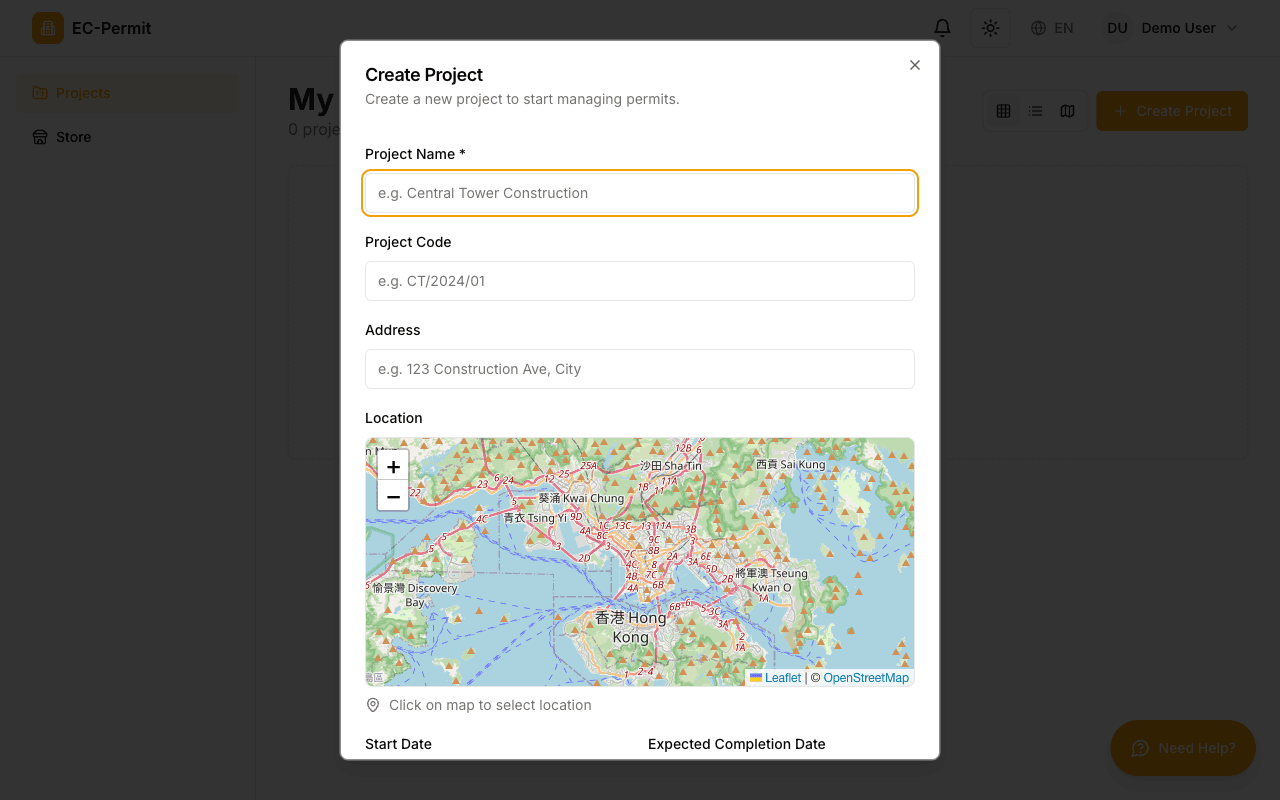
Task: Click the Create Project button
Action: tap(1171, 111)
